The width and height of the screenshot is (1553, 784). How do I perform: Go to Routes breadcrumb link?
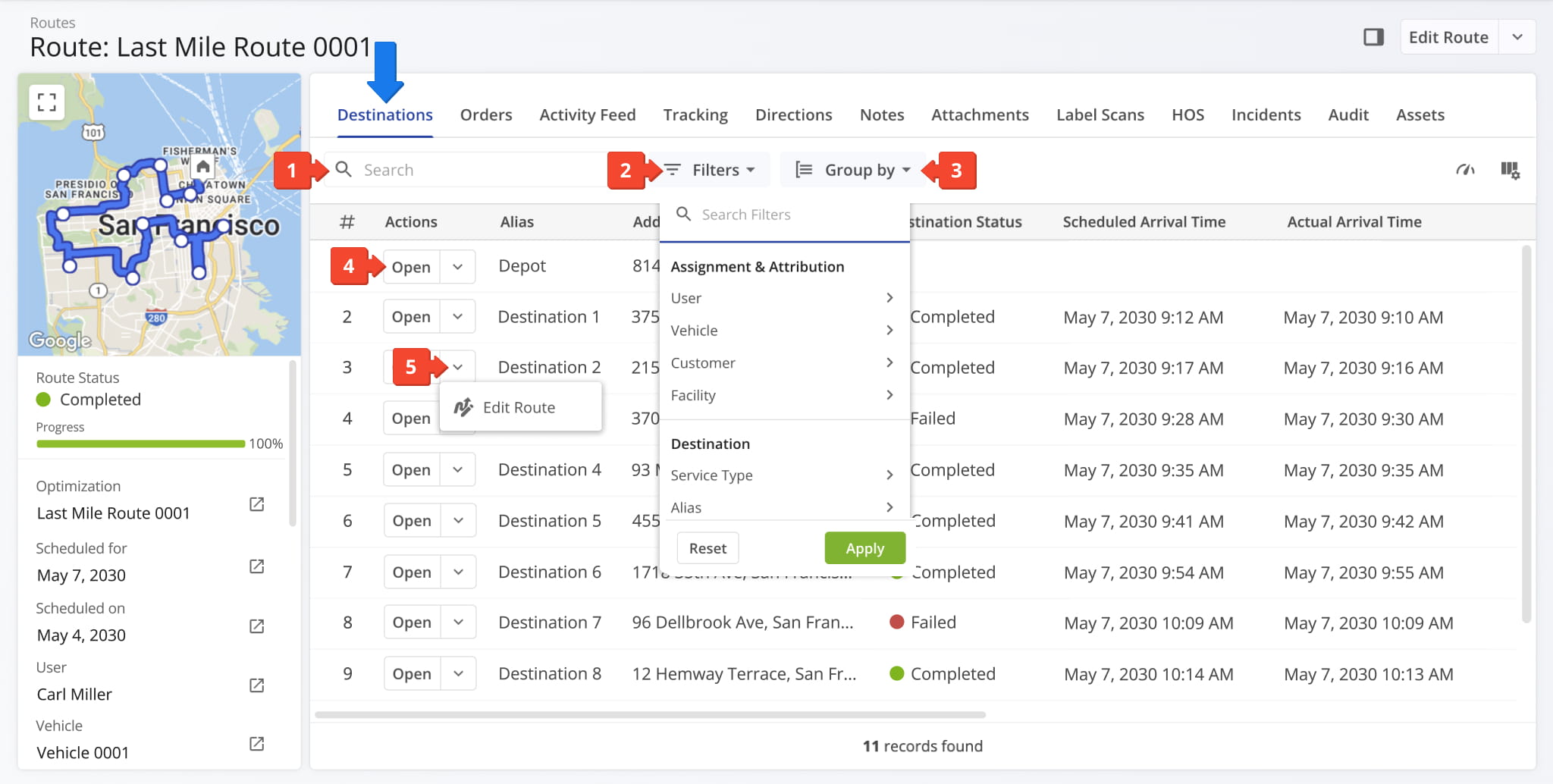click(52, 23)
